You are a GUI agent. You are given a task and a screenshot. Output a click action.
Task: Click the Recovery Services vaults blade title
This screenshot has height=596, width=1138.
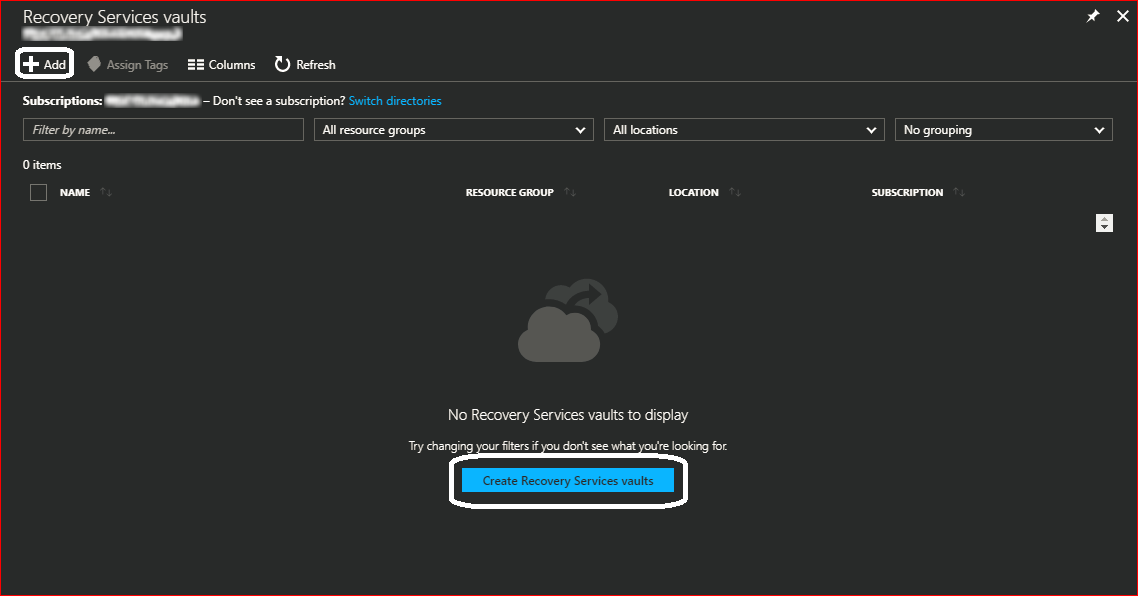115,17
